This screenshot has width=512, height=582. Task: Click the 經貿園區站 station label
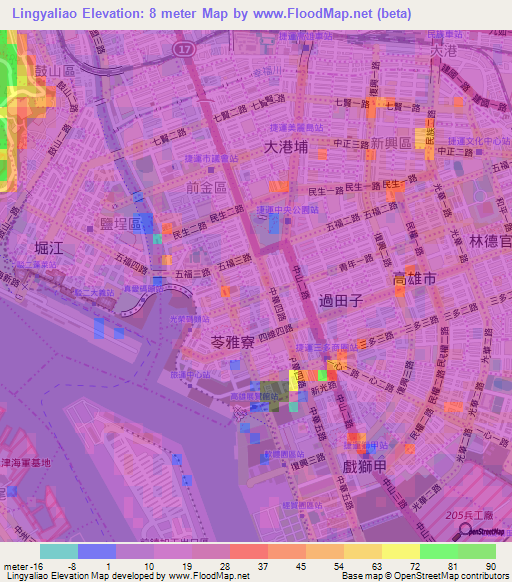[302, 505]
